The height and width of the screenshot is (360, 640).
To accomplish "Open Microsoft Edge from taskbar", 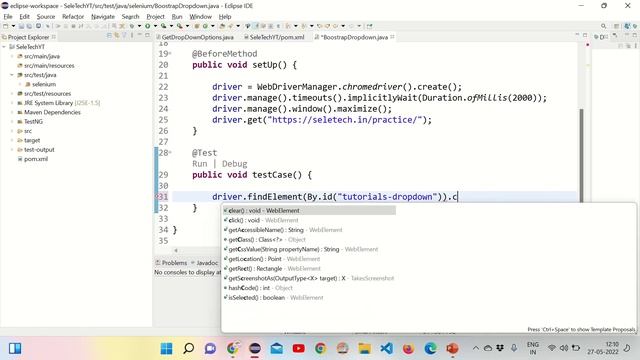I will 430,349.
